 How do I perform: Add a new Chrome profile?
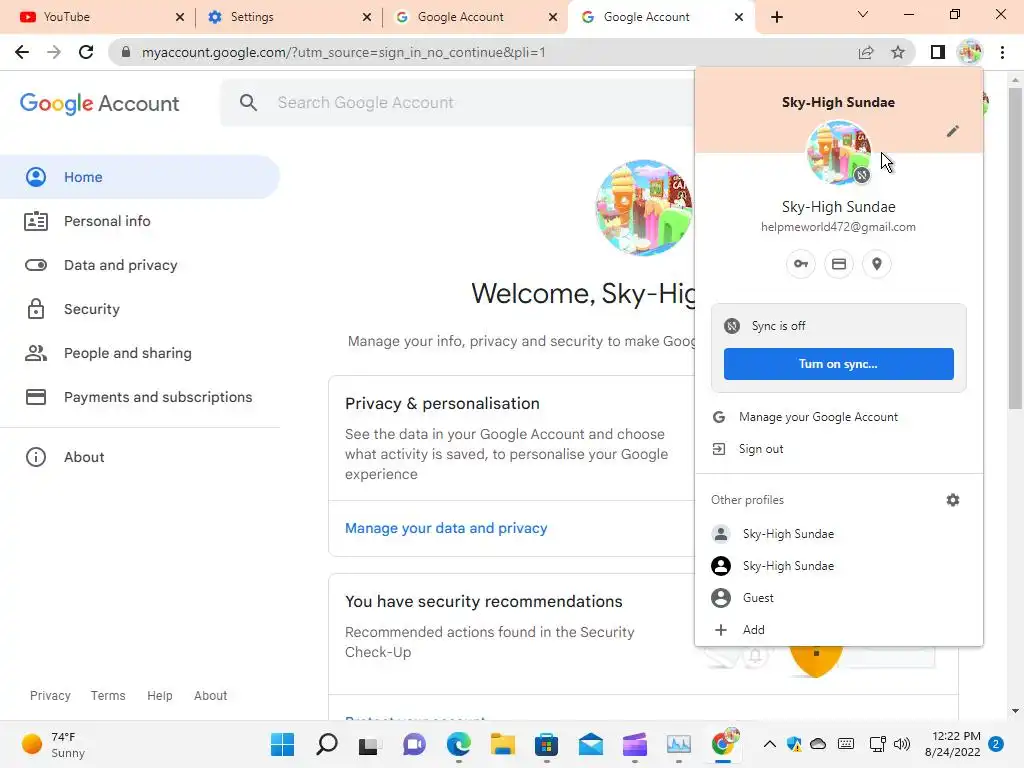(839, 630)
